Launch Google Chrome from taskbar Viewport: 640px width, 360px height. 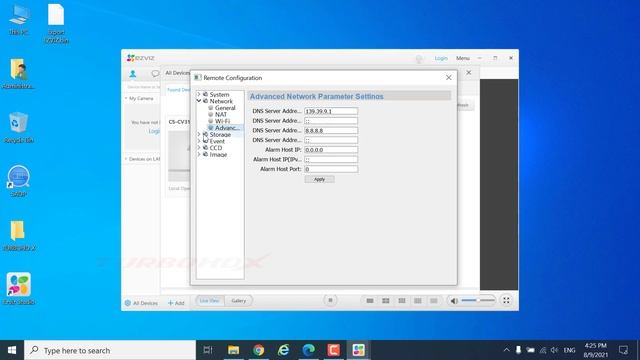point(258,350)
